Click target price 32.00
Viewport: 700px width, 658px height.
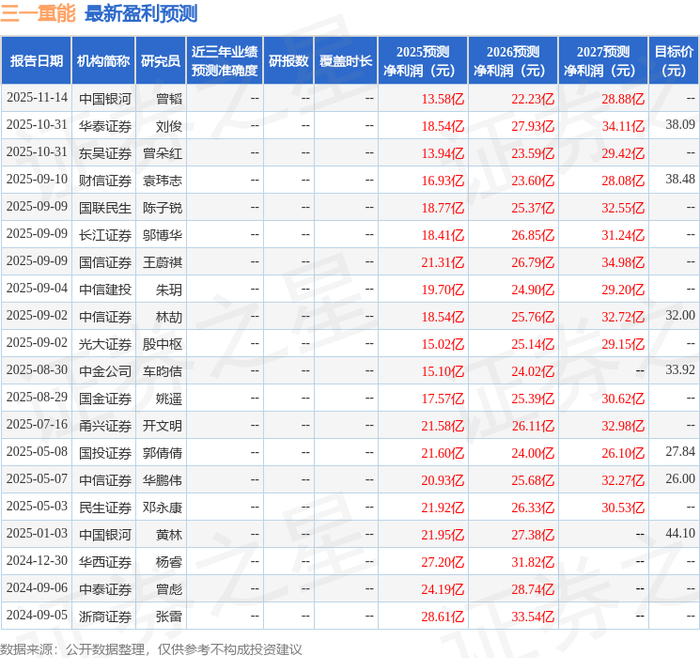[x=680, y=315]
